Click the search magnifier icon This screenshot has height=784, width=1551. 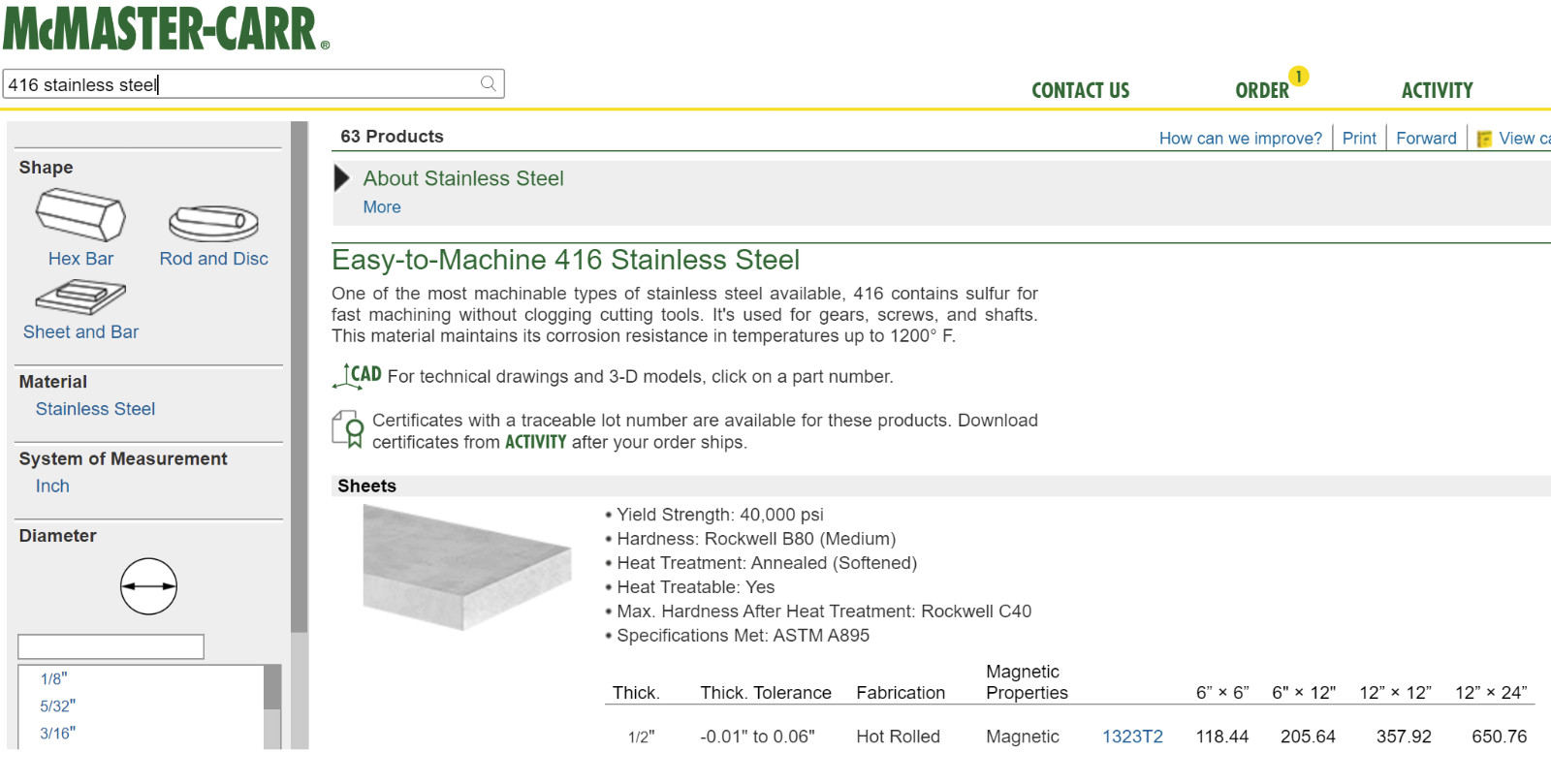pyautogui.click(x=489, y=83)
